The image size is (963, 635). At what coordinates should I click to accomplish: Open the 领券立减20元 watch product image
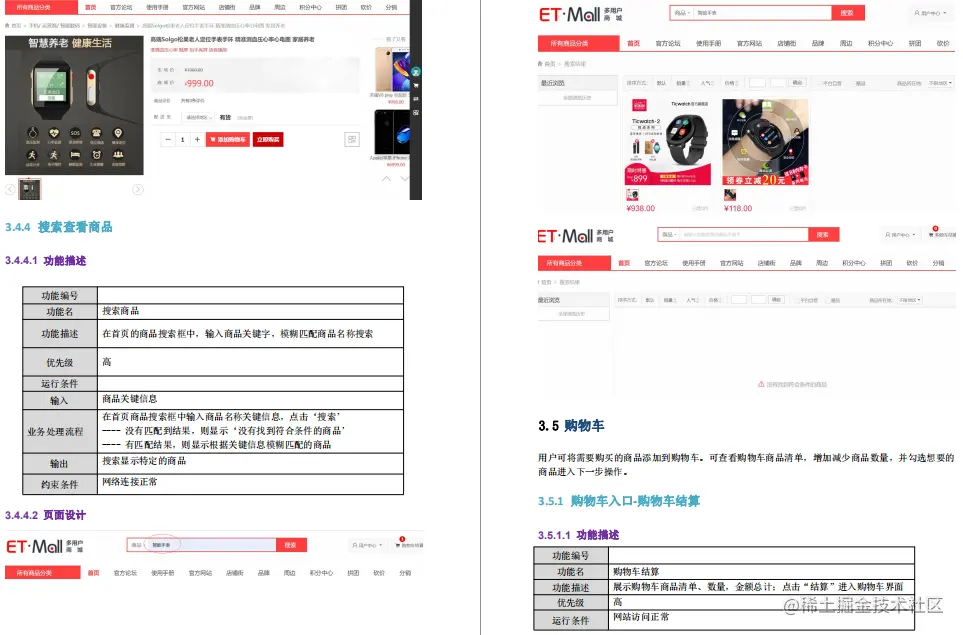coord(765,142)
